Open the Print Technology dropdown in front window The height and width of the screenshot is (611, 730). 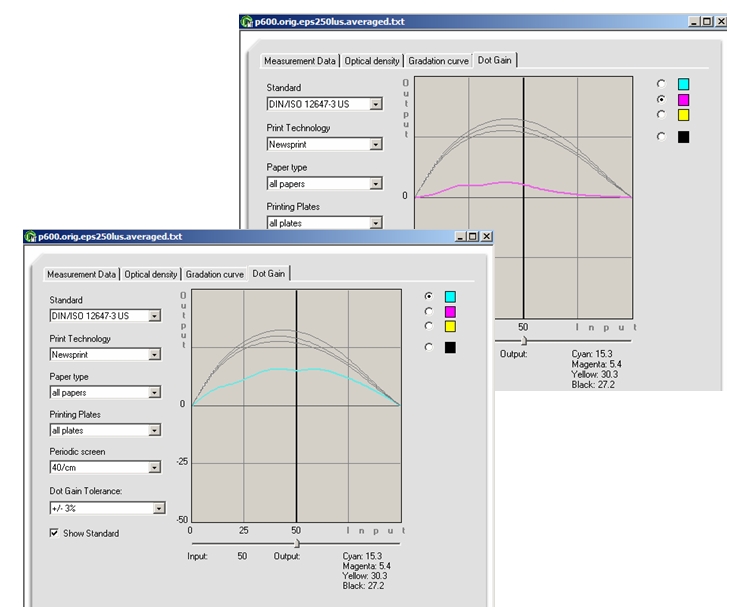coord(105,354)
